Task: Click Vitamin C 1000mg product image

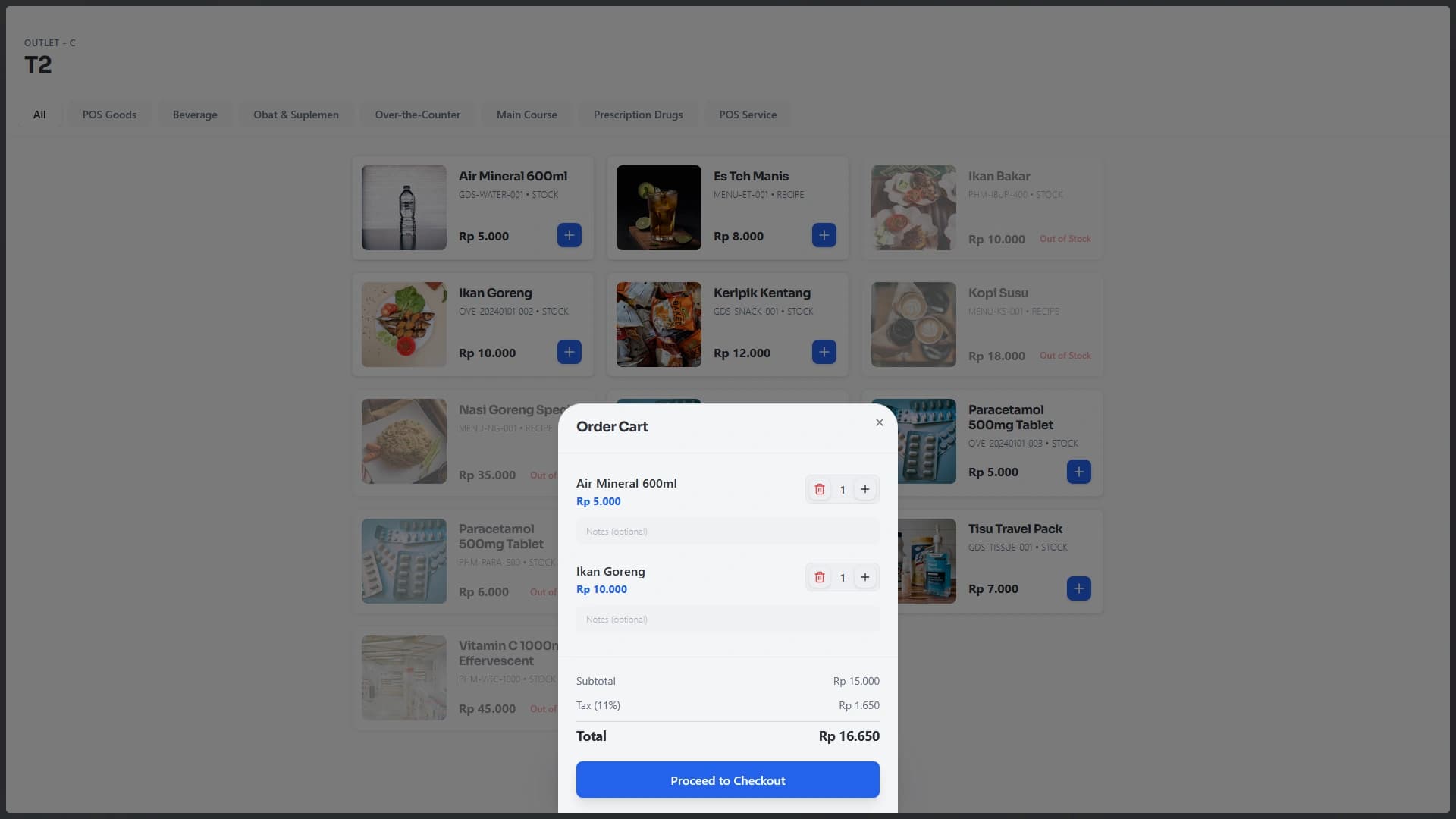Action: tap(404, 678)
